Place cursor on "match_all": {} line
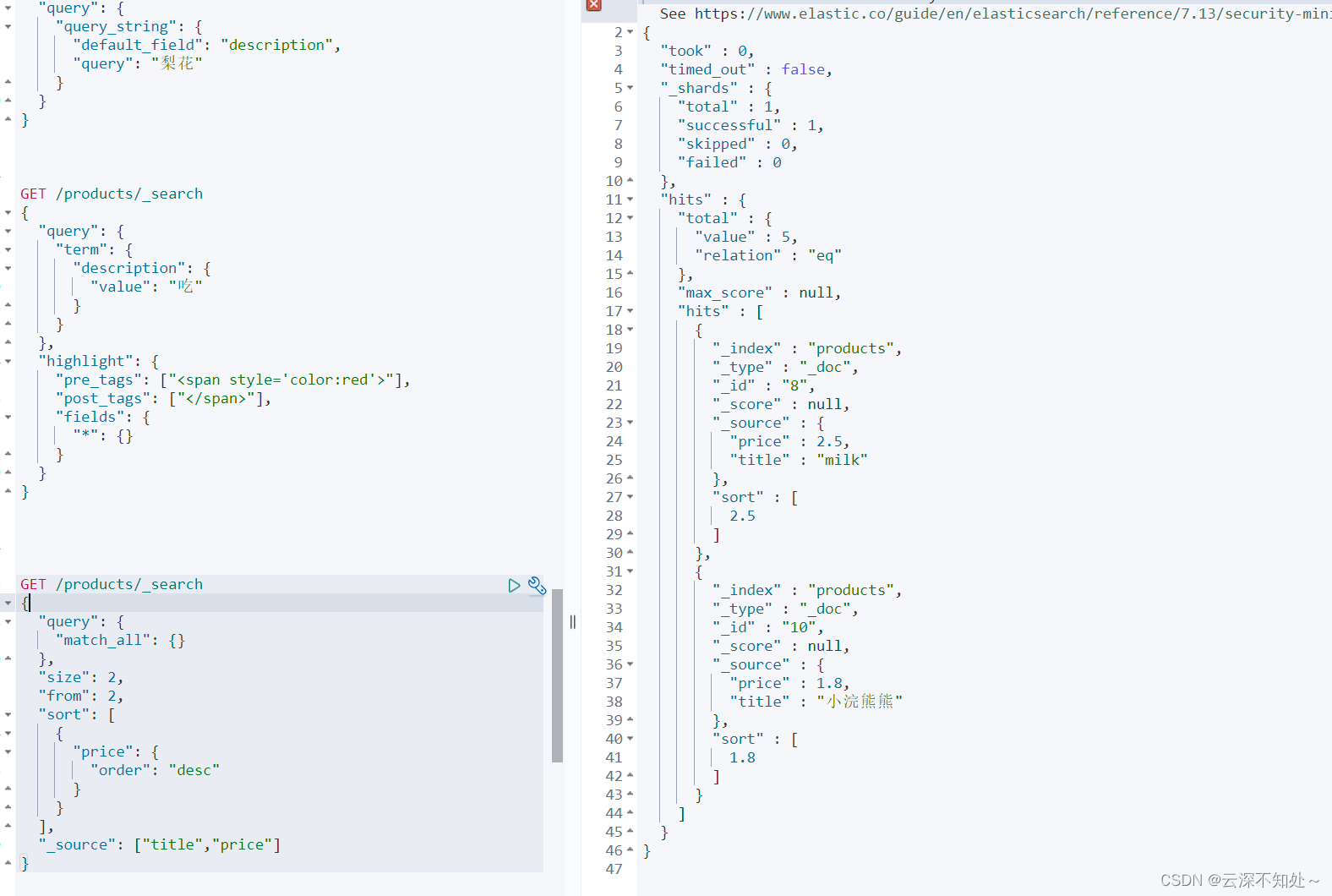 pyautogui.click(x=120, y=640)
